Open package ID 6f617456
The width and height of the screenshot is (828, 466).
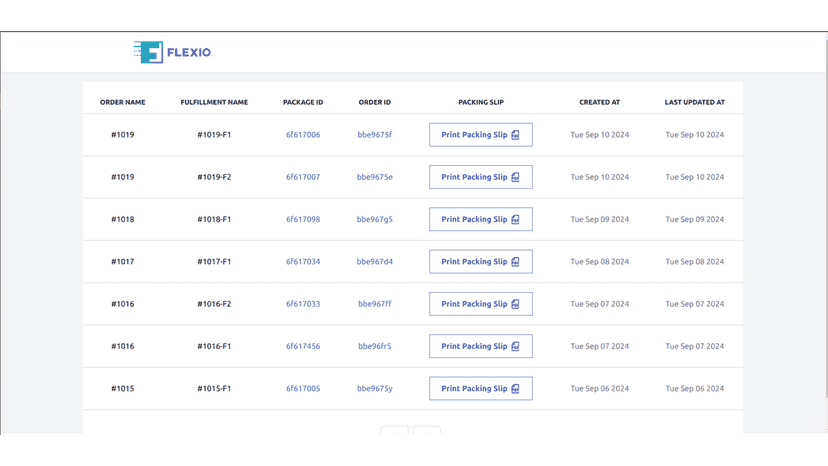(x=303, y=346)
